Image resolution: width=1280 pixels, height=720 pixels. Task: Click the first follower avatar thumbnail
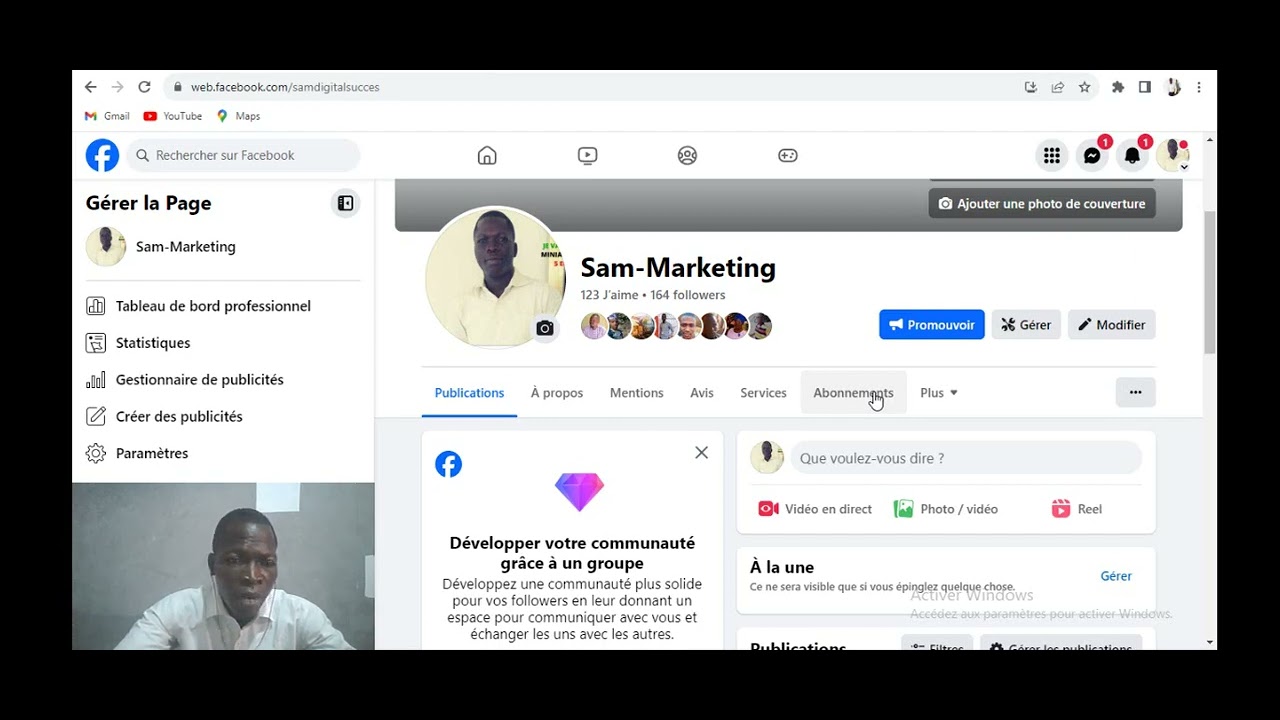(593, 326)
